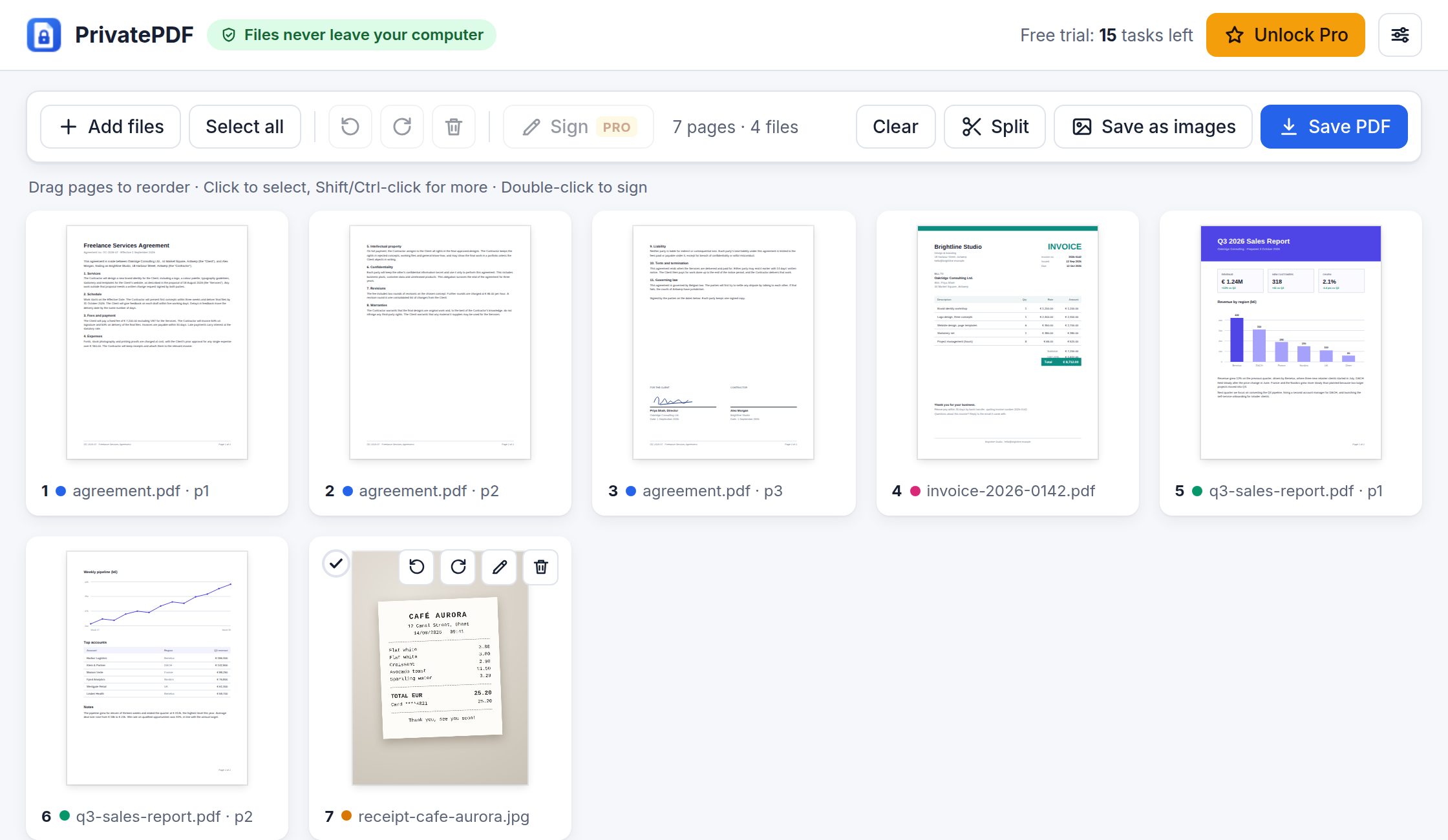Click the 'receipt-cafe-aurora.jpg' file name
This screenshot has width=1448, height=840.
(x=443, y=817)
